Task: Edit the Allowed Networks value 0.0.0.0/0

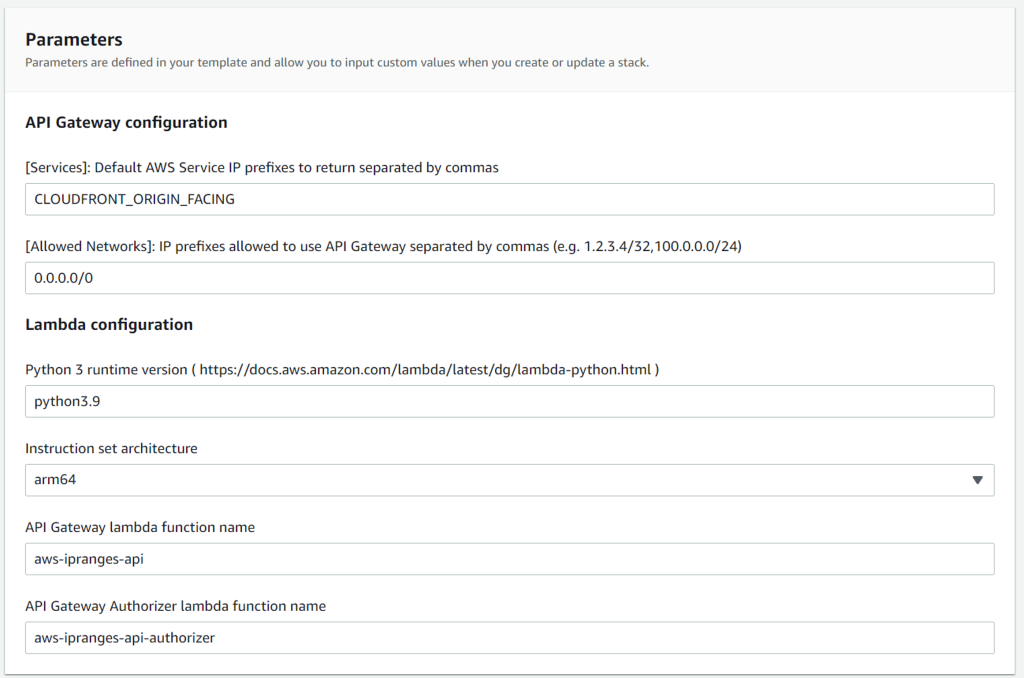Action: point(509,278)
